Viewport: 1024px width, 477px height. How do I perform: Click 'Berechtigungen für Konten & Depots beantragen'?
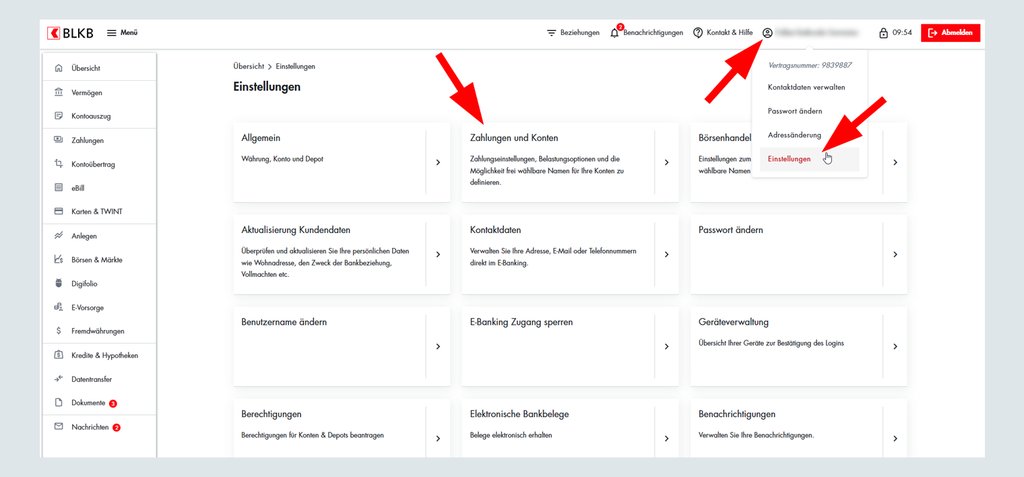click(x=312, y=435)
